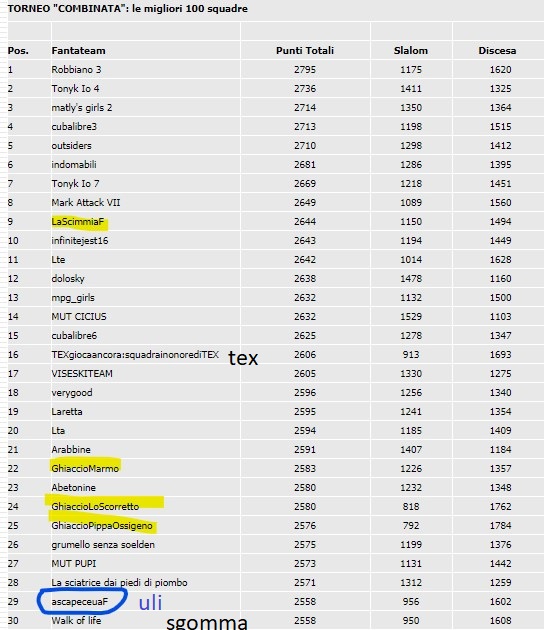Screen dimensions: 544x630
Task: Click the circled ascapeceuaF team name
Action: [80, 601]
